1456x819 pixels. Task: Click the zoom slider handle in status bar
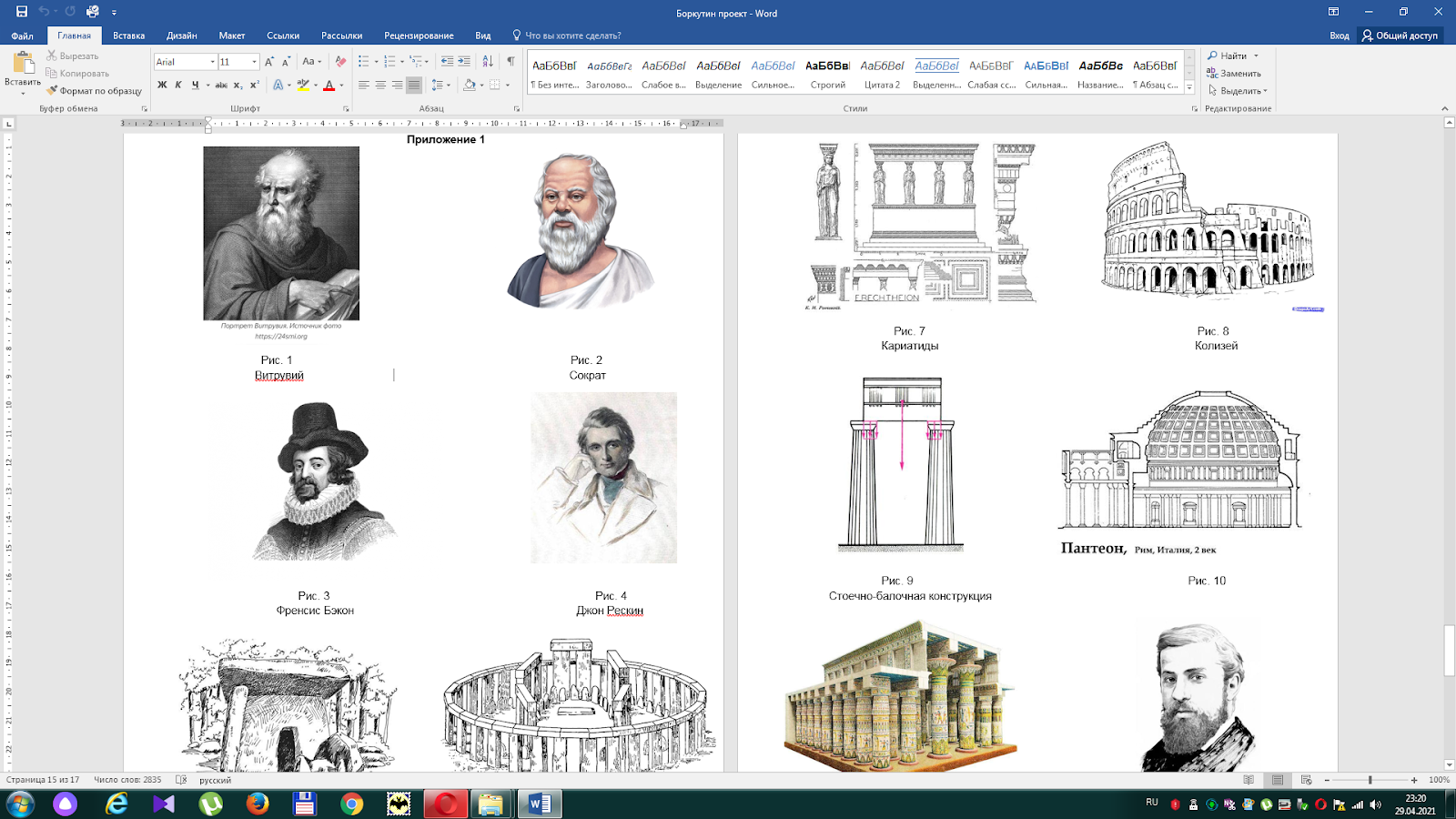click(x=1370, y=780)
